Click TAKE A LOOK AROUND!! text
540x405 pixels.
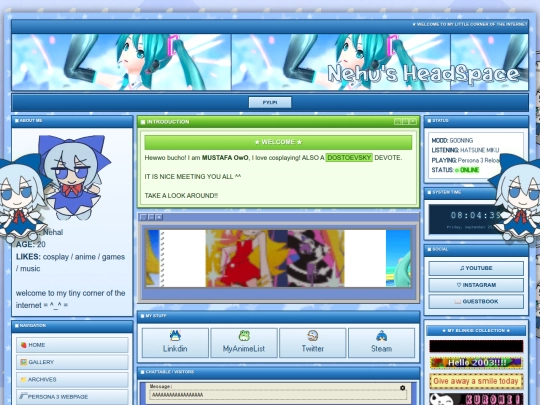click(x=181, y=196)
